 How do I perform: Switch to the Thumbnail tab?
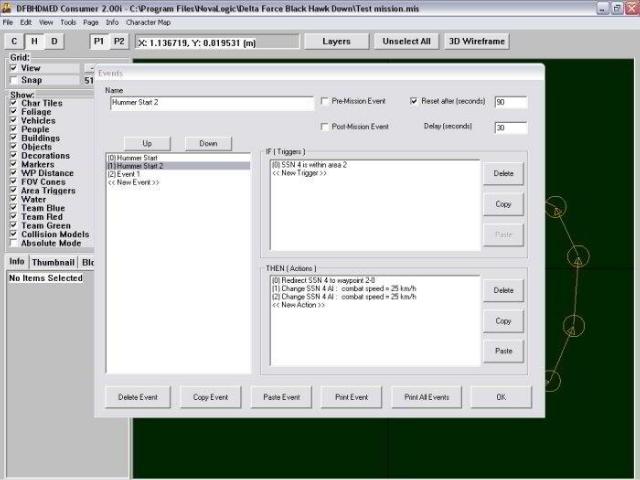53,262
